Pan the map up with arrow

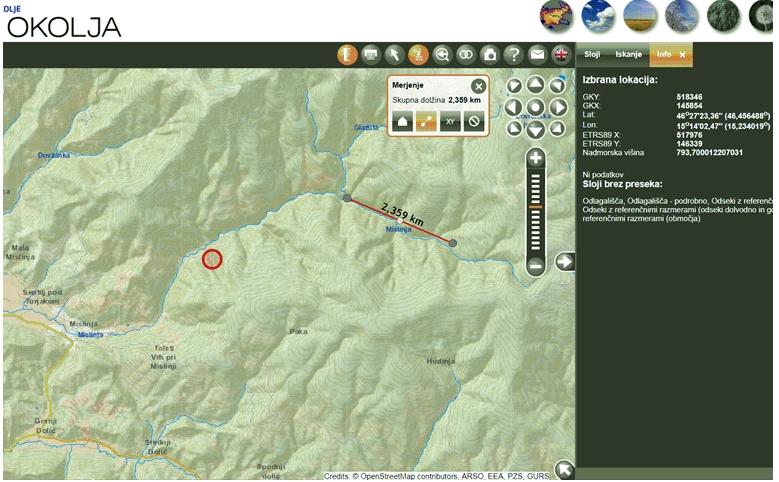pyautogui.click(x=536, y=86)
